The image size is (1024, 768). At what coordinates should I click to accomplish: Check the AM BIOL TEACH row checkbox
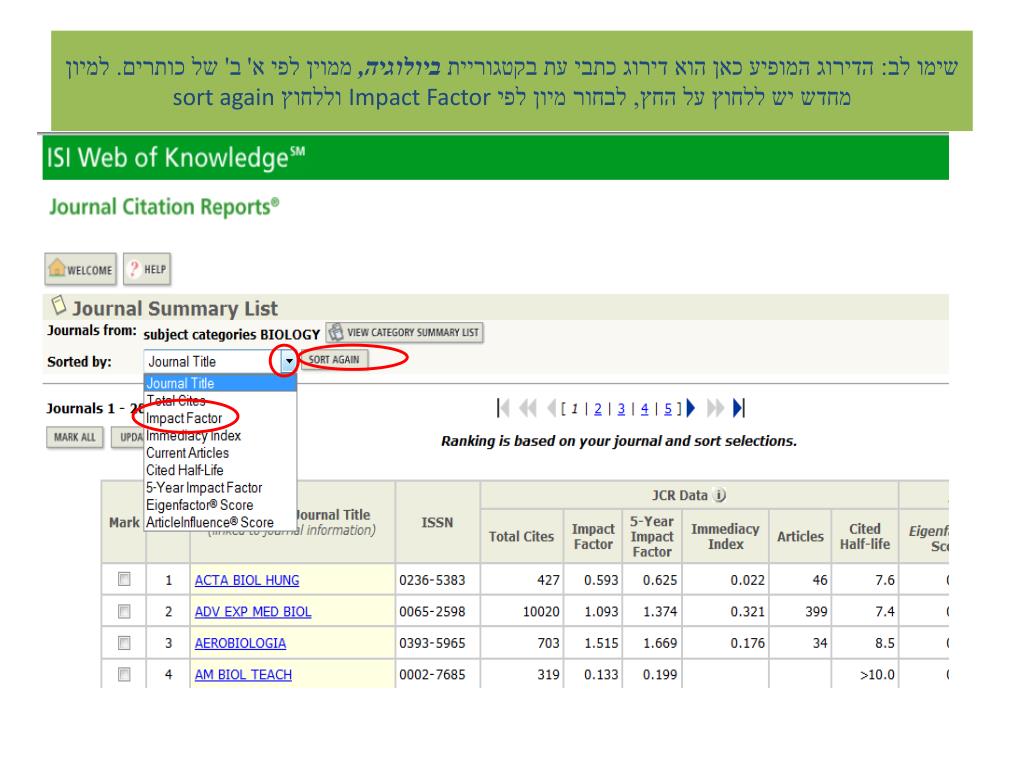[124, 674]
